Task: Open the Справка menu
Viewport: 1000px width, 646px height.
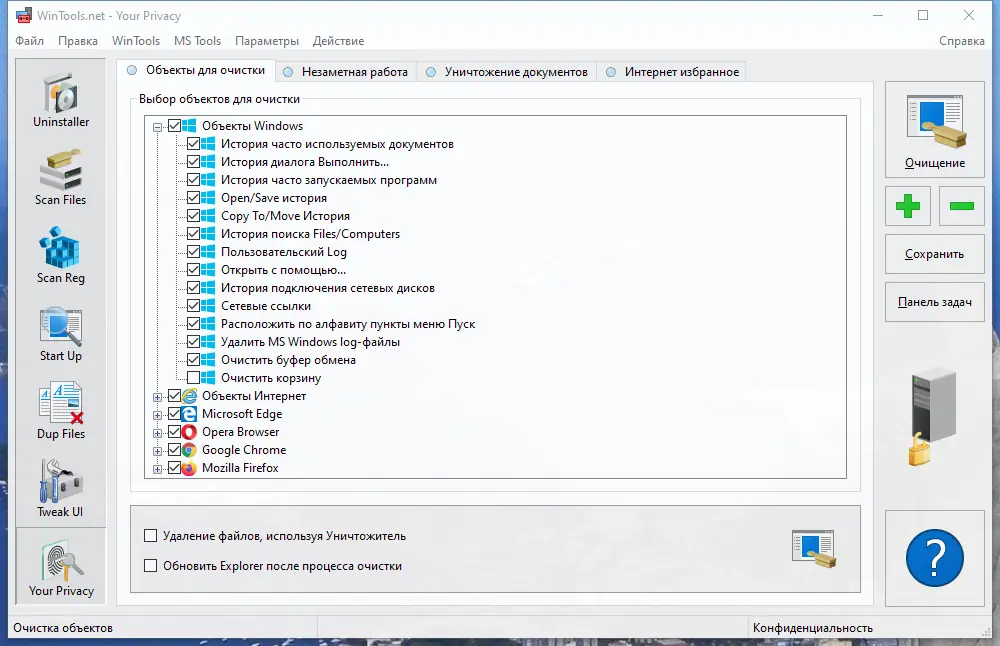Action: click(x=962, y=41)
